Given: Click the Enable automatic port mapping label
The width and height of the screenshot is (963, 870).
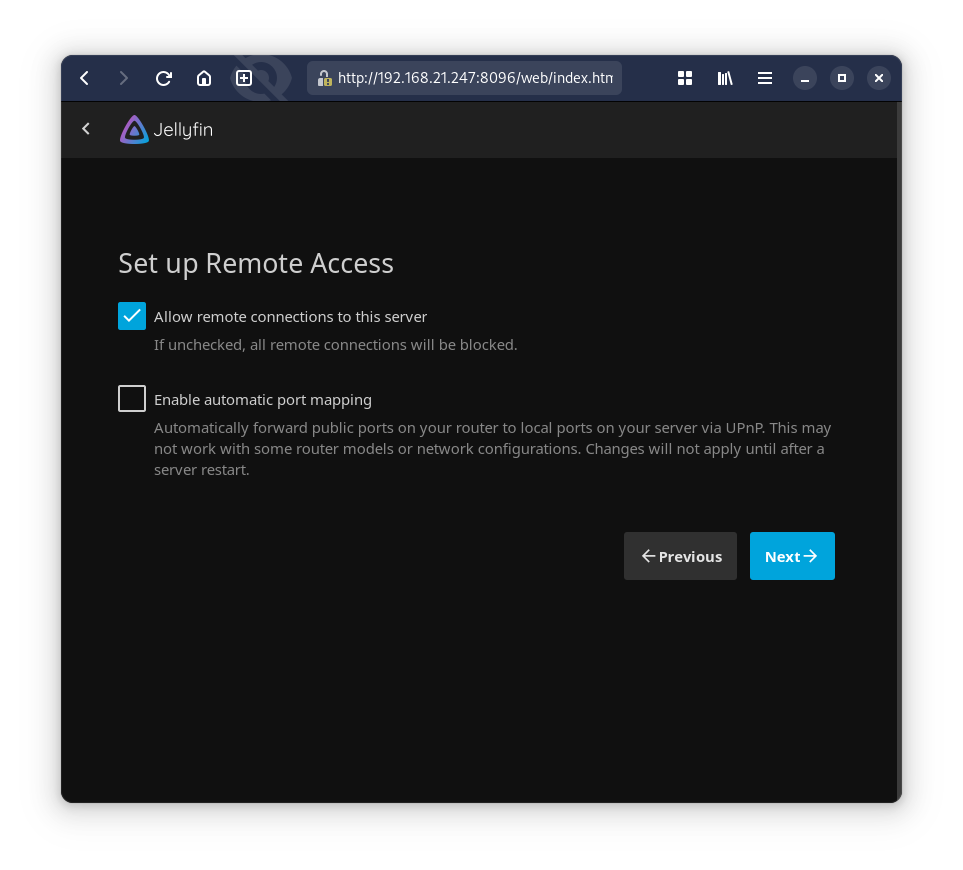Looking at the screenshot, I should coord(263,400).
